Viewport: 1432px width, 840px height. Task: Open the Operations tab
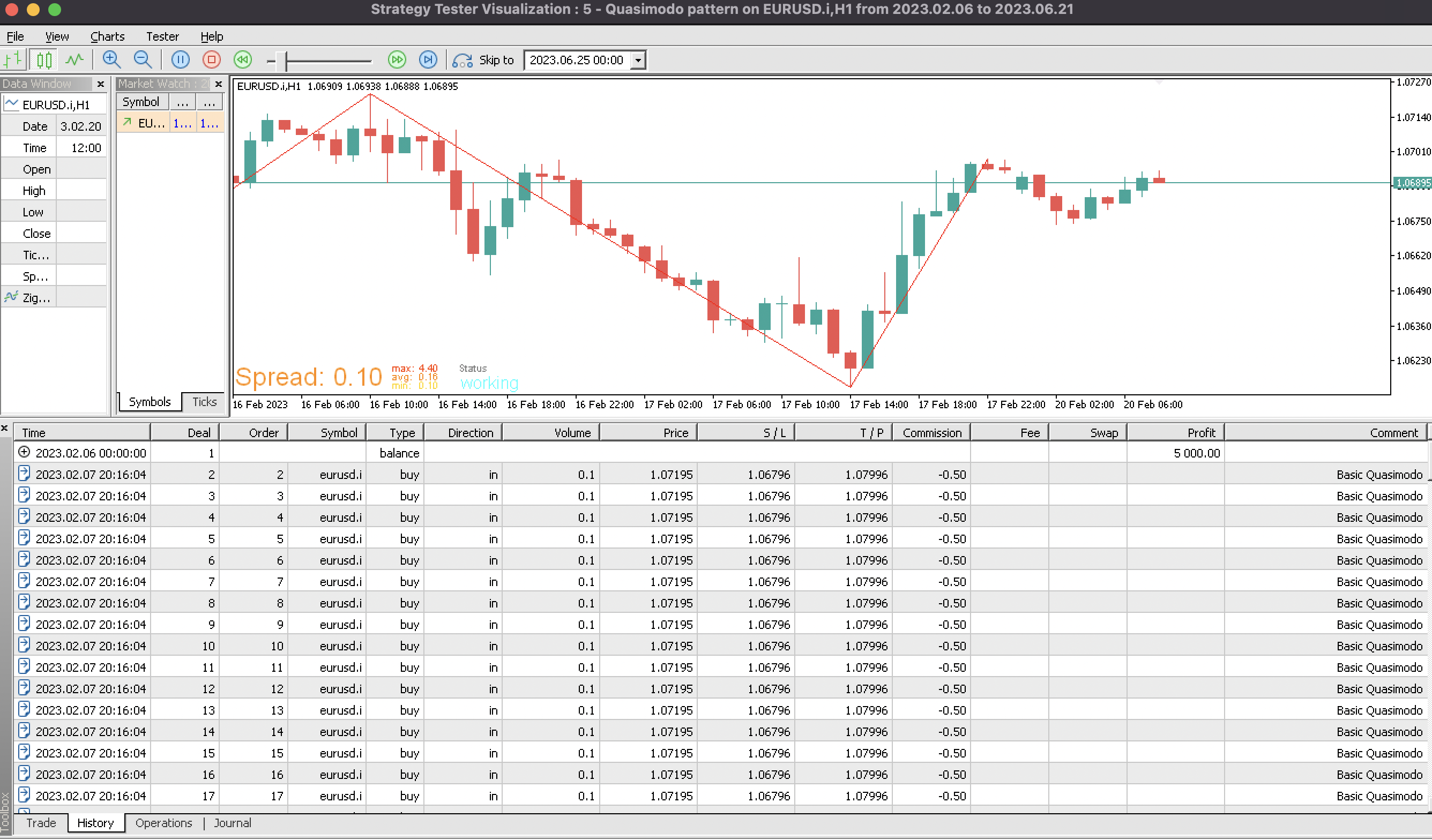(x=163, y=823)
